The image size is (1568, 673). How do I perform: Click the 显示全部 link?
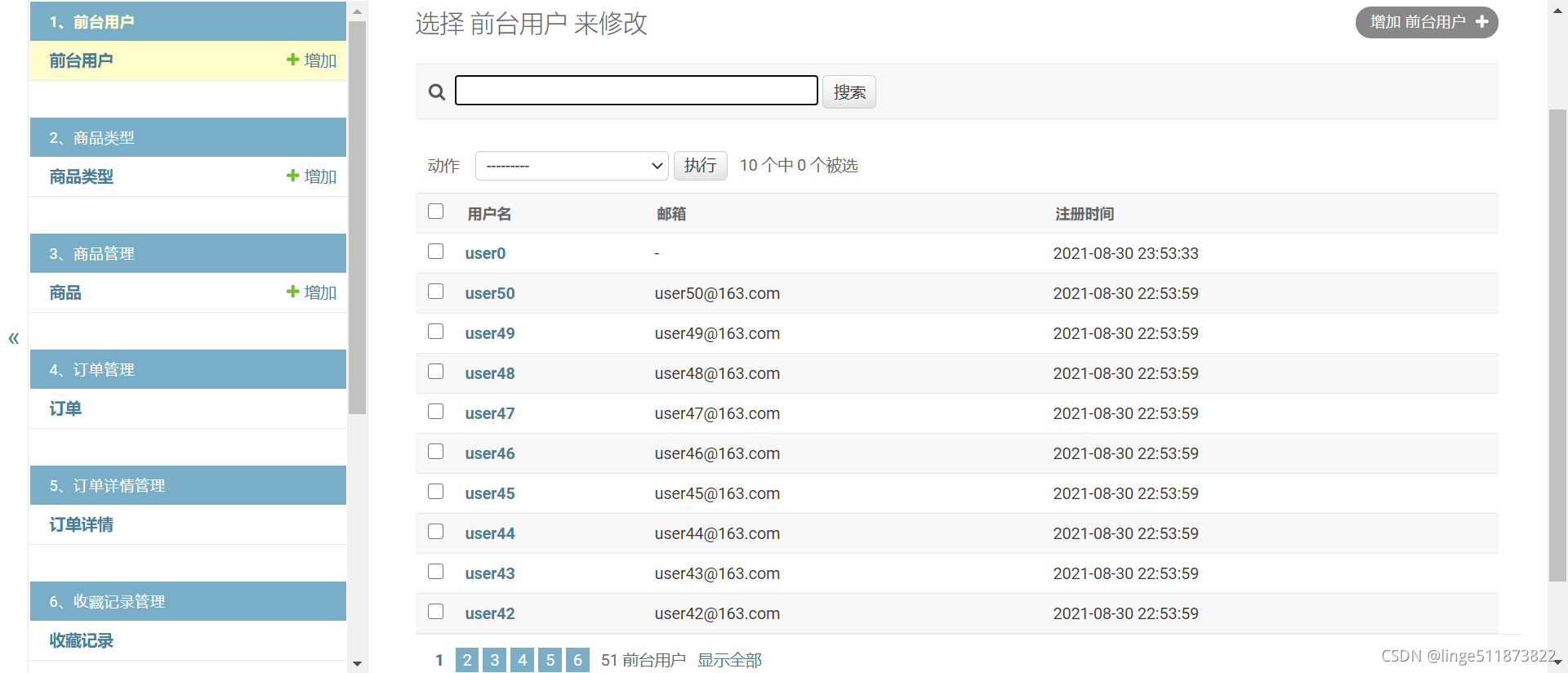pyautogui.click(x=729, y=660)
